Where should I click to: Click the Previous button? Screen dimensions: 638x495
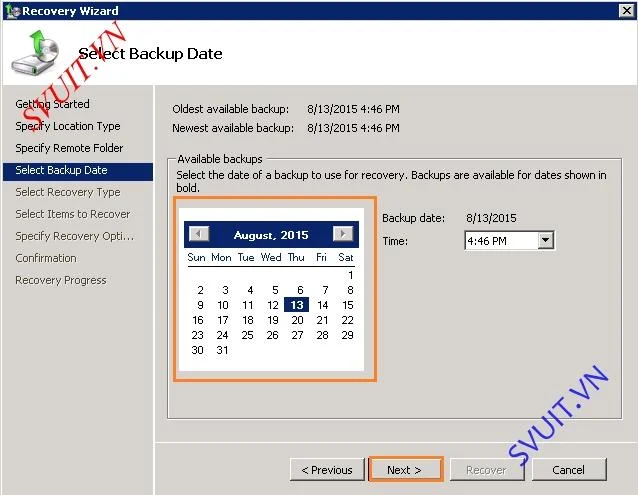(x=327, y=470)
